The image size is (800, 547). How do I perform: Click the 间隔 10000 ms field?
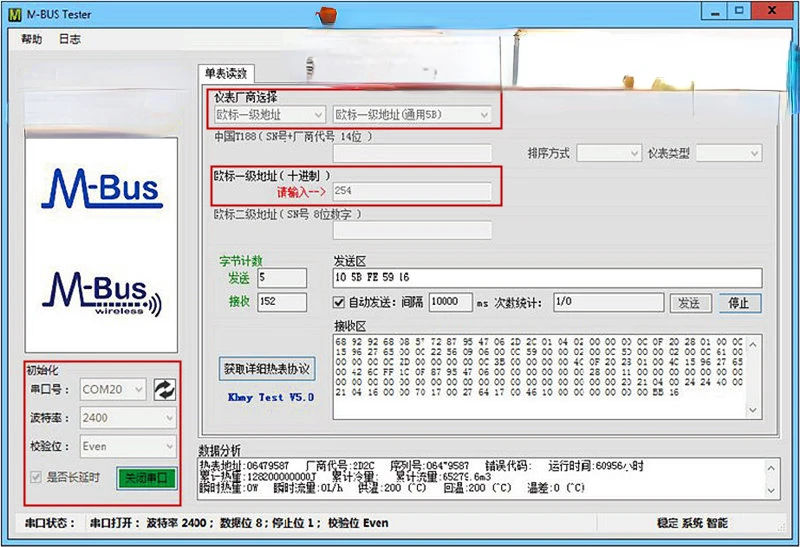[451, 302]
